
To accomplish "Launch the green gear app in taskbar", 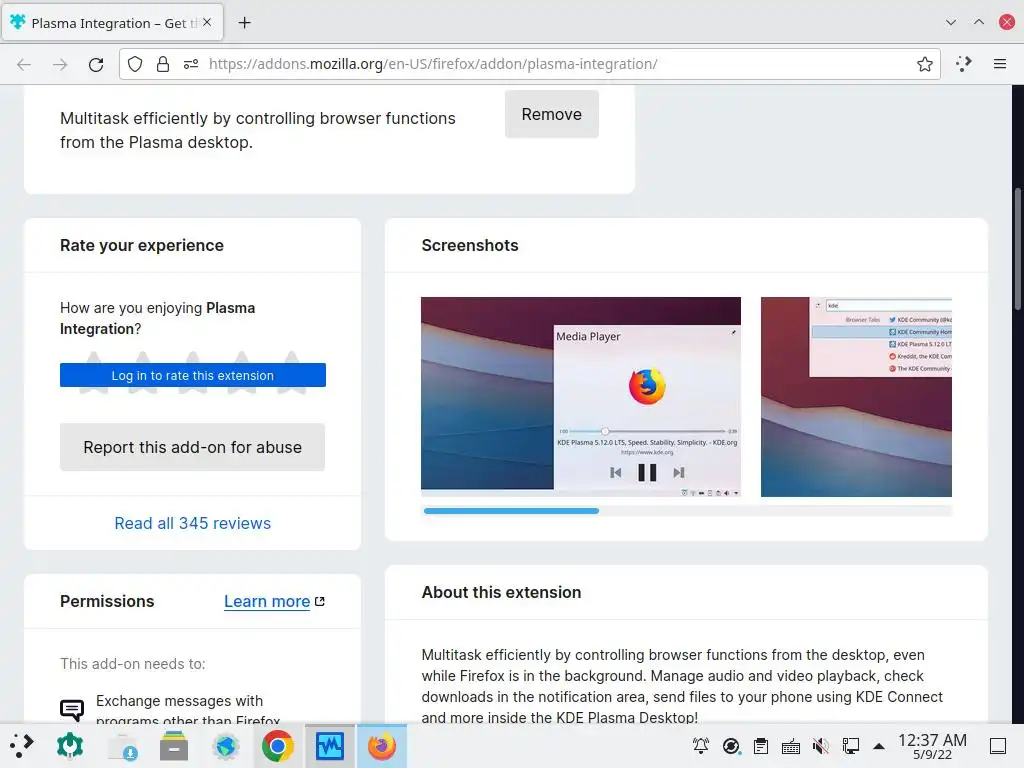I will point(70,746).
